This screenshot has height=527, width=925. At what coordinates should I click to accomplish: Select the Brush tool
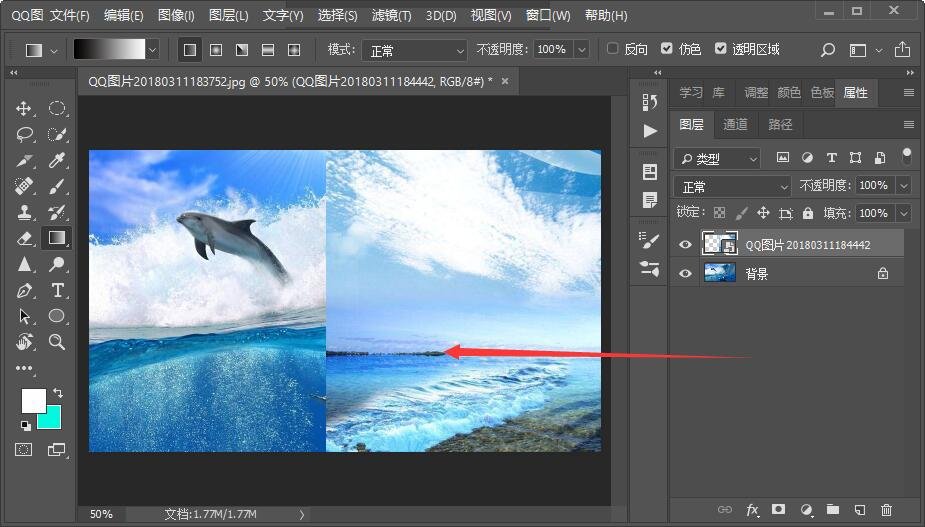(57, 186)
